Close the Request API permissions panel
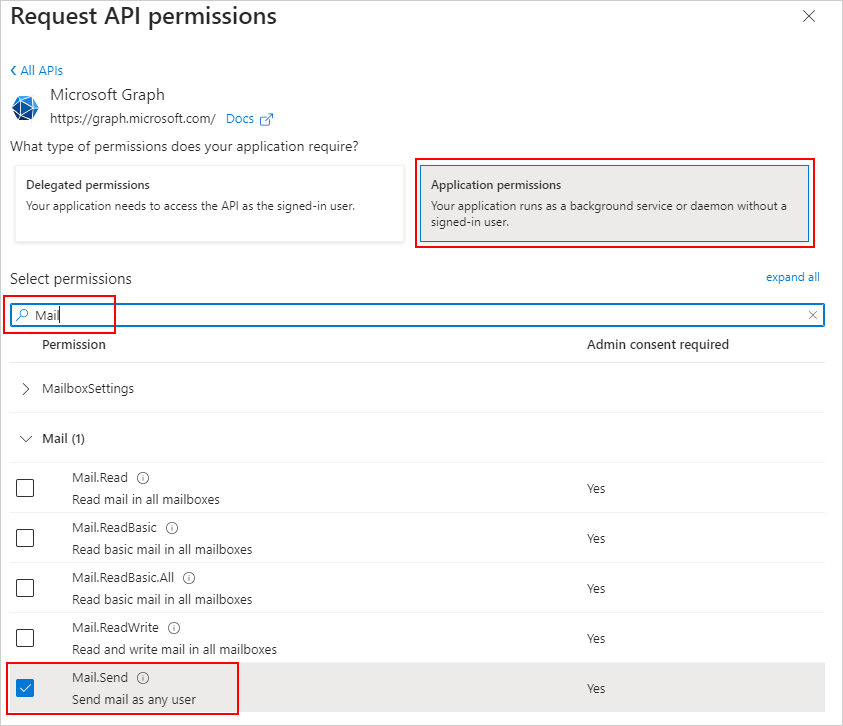 pos(808,16)
